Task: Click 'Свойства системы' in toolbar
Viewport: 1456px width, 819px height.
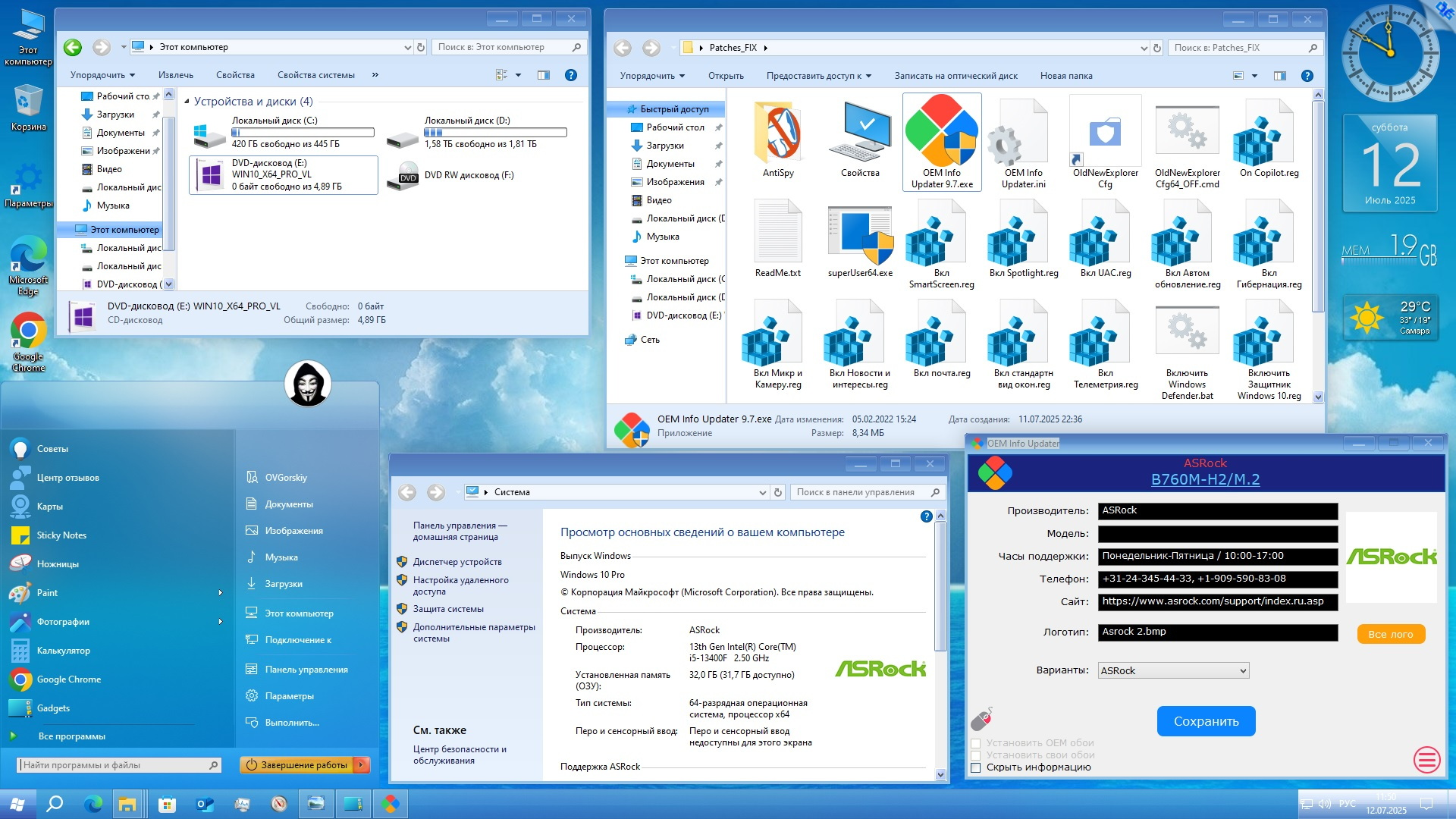Action: coord(315,75)
